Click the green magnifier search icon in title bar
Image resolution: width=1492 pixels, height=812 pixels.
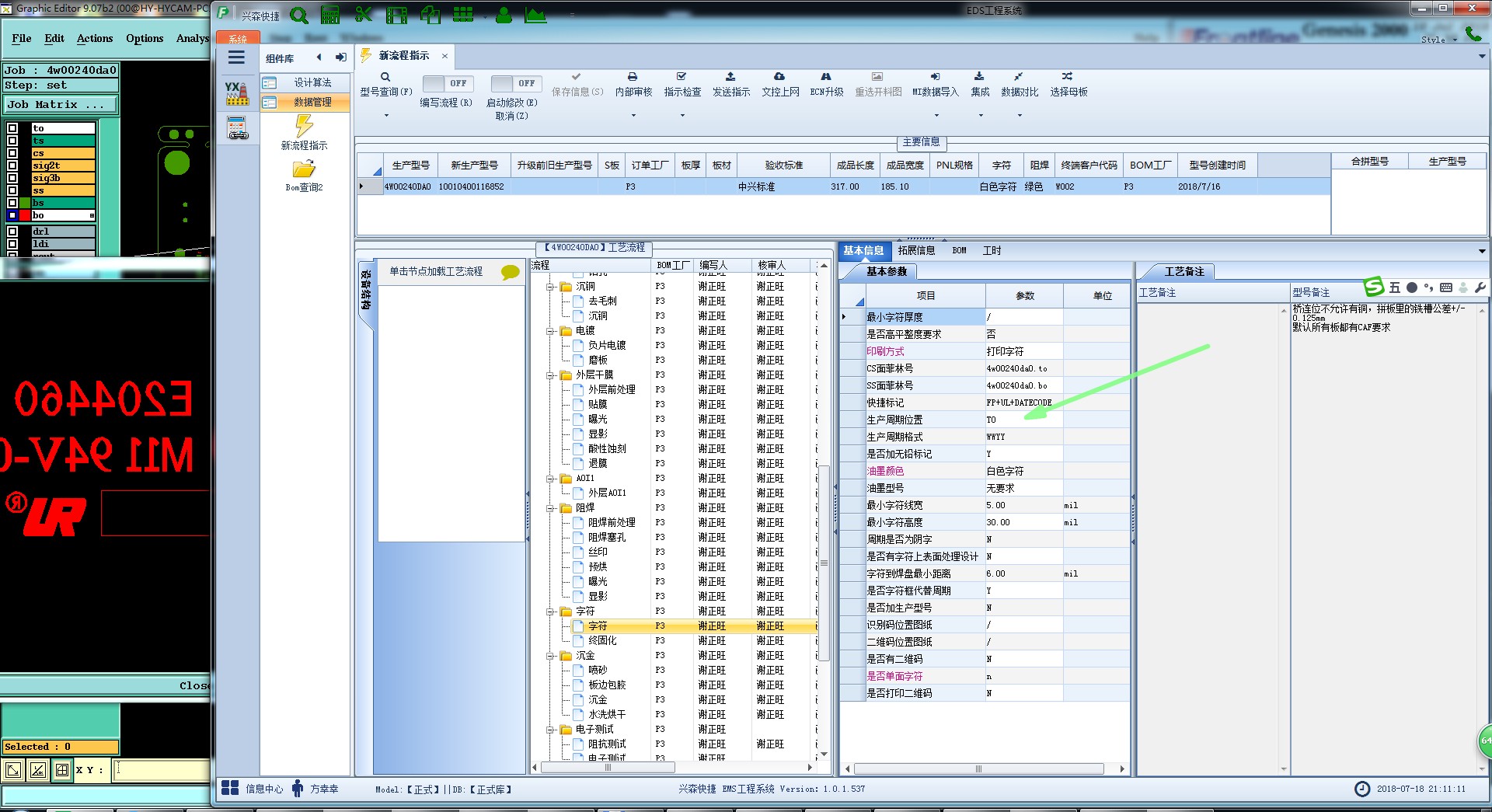pyautogui.click(x=299, y=15)
